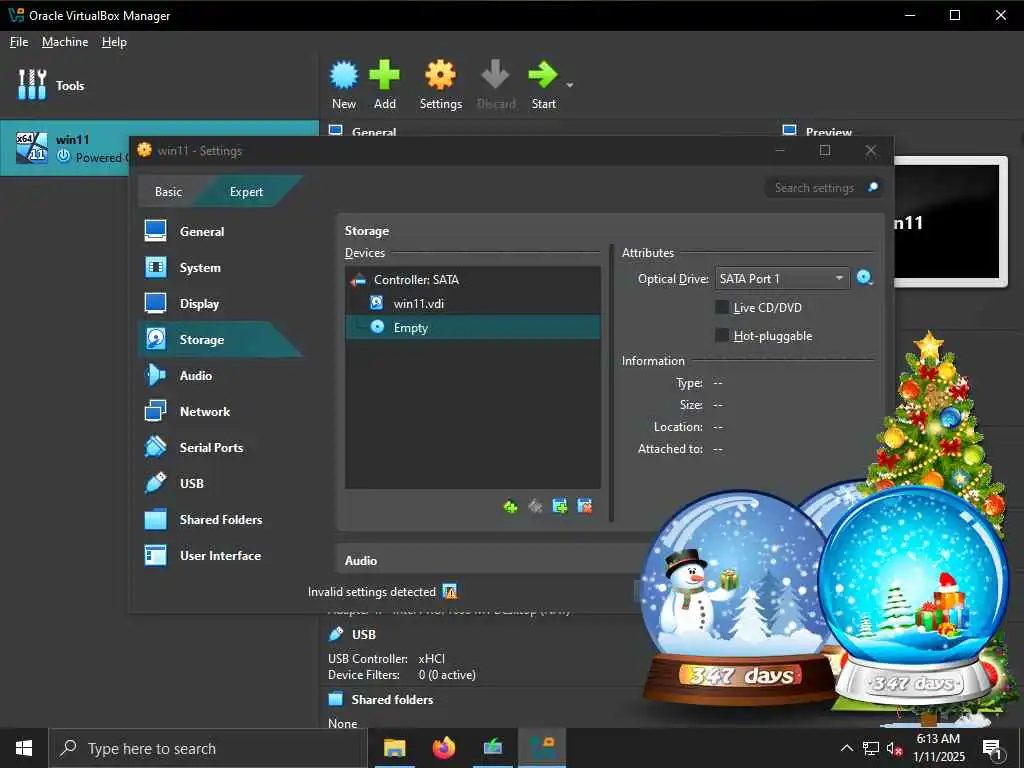Open the Tools section in VirtualBox Manager
The height and width of the screenshot is (768, 1024).
click(x=51, y=86)
